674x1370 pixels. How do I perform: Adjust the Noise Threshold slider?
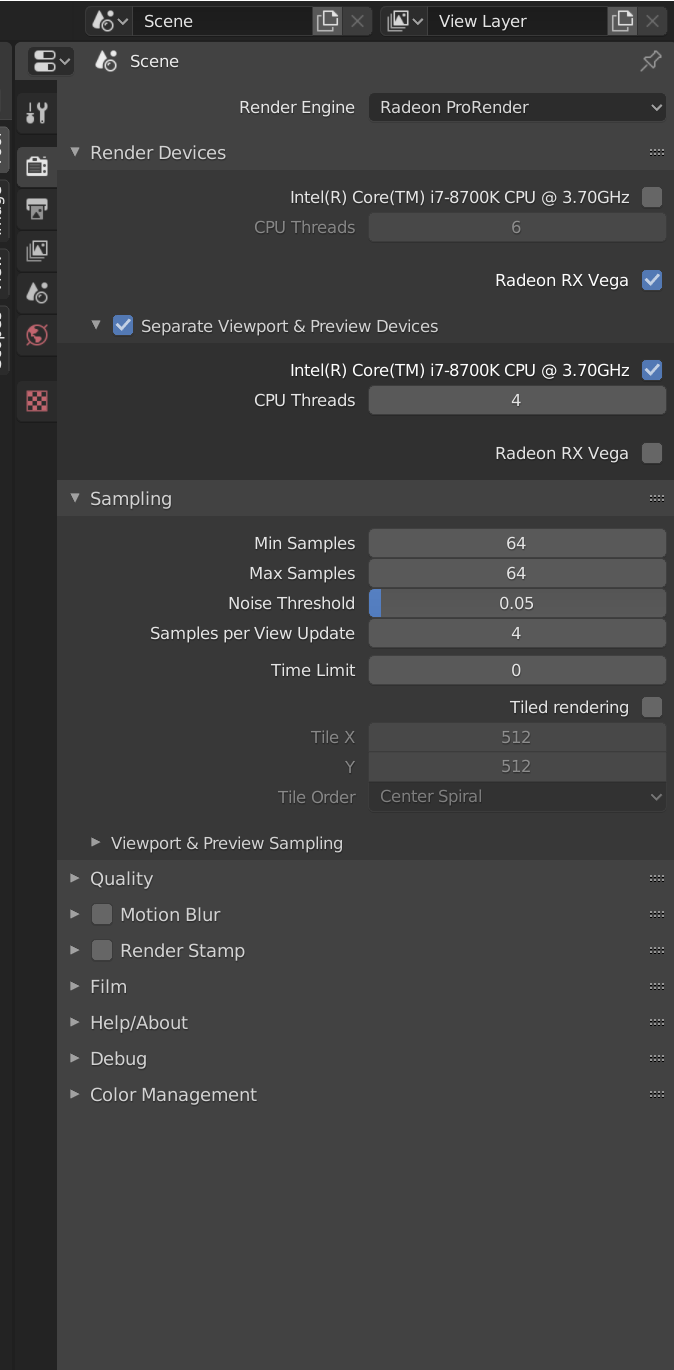click(517, 603)
